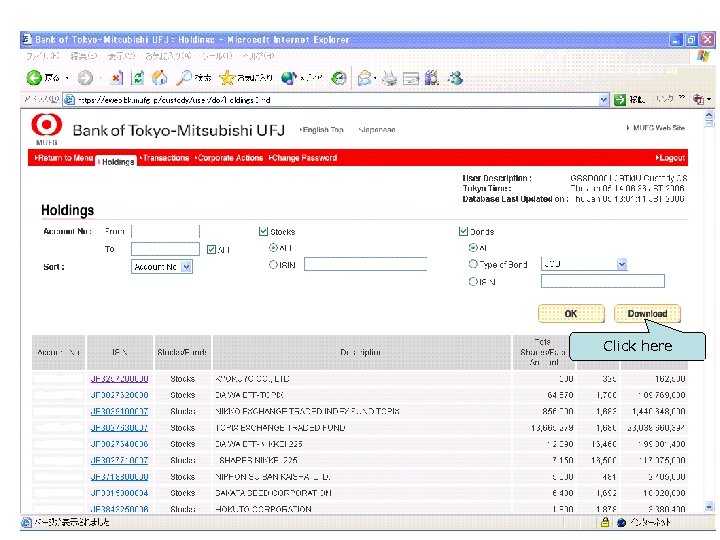Screen dimensions: 720x540
Task: Click the Print printer icon
Action: click(x=389, y=78)
